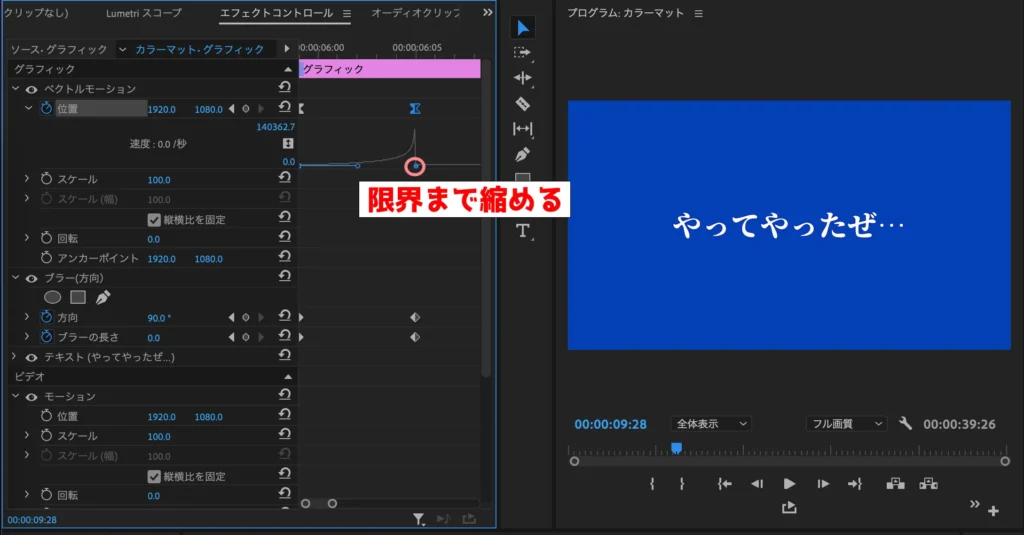Mark In point in program monitor

click(x=652, y=483)
